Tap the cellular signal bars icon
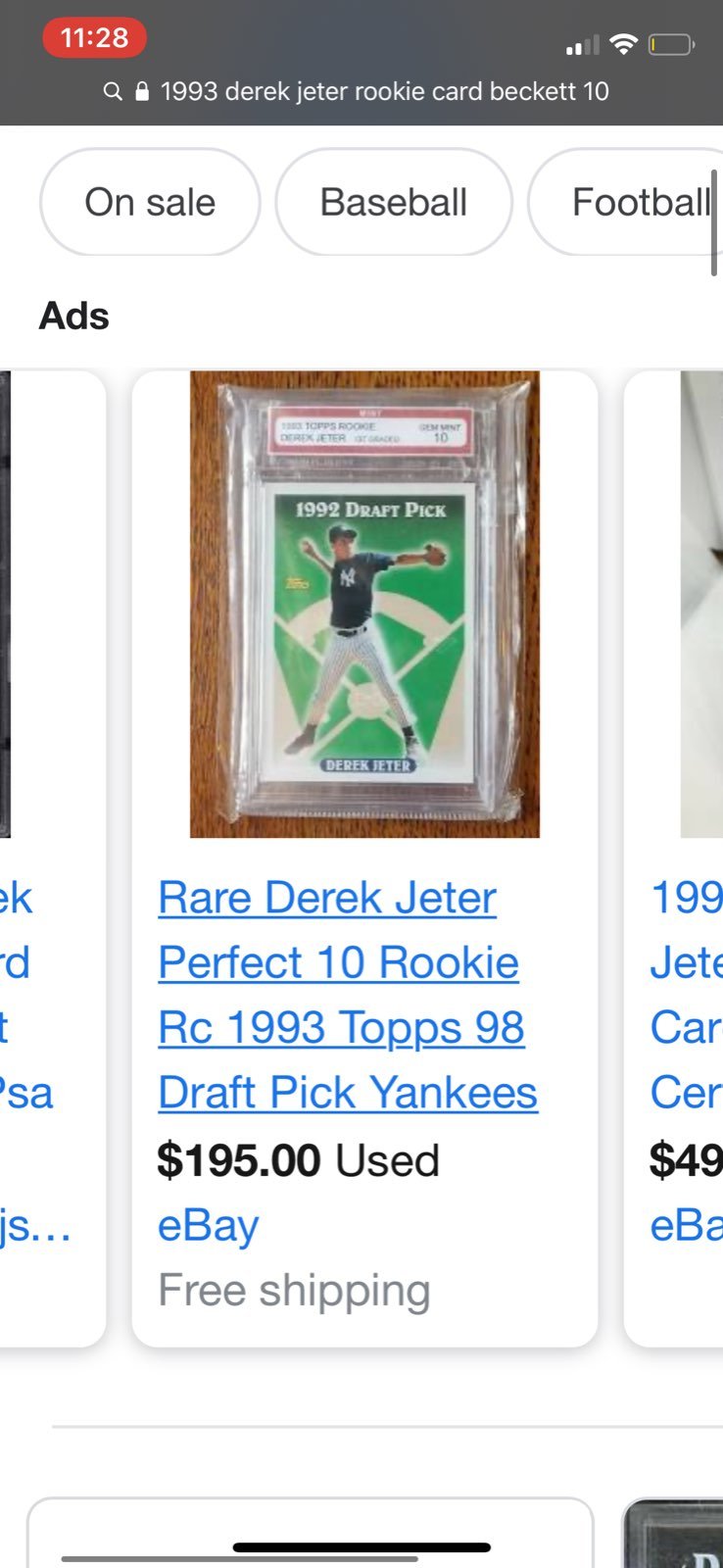Viewport: 723px width, 1568px height. tap(582, 45)
